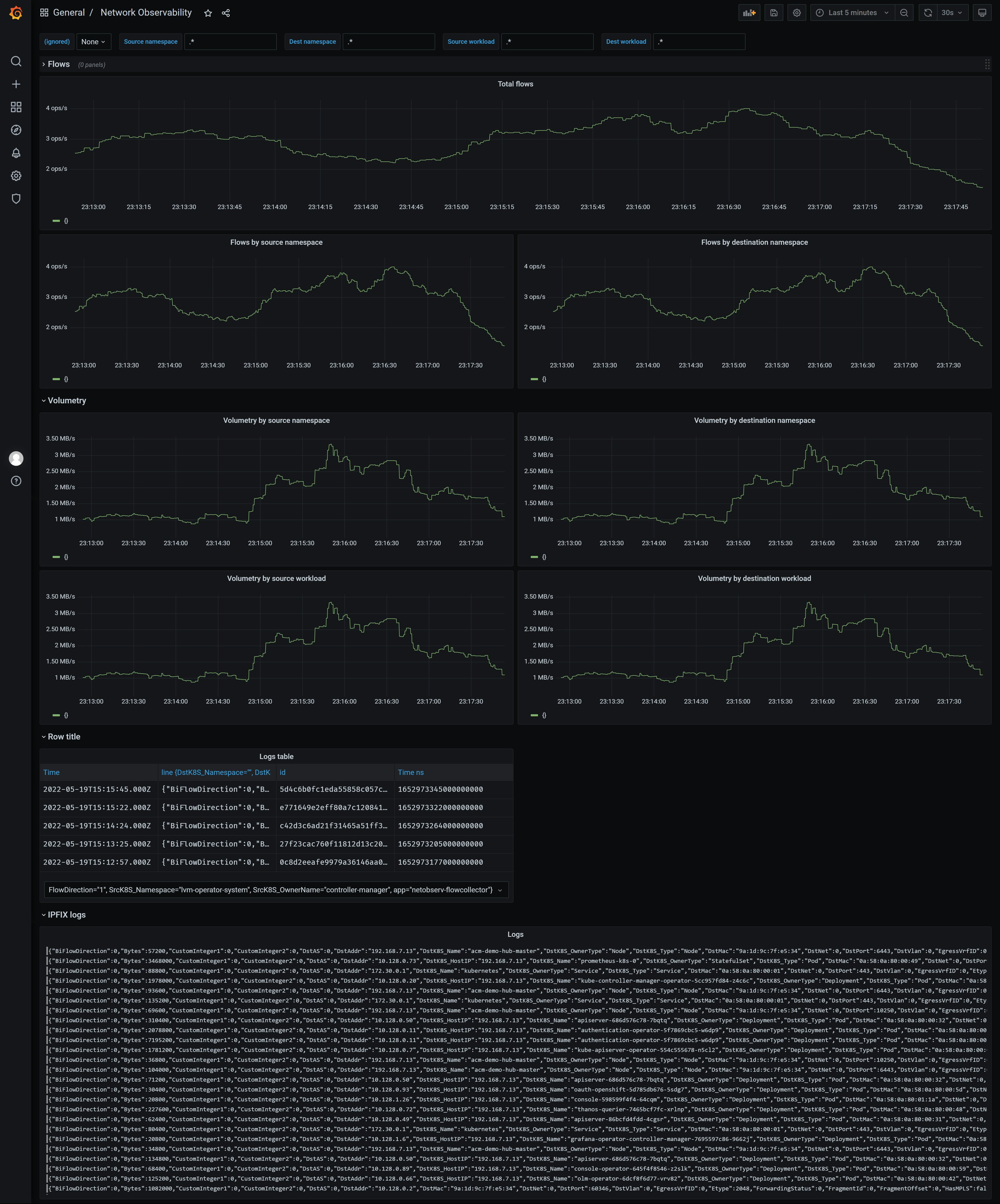Click the Save dashboard icon

(x=773, y=12)
